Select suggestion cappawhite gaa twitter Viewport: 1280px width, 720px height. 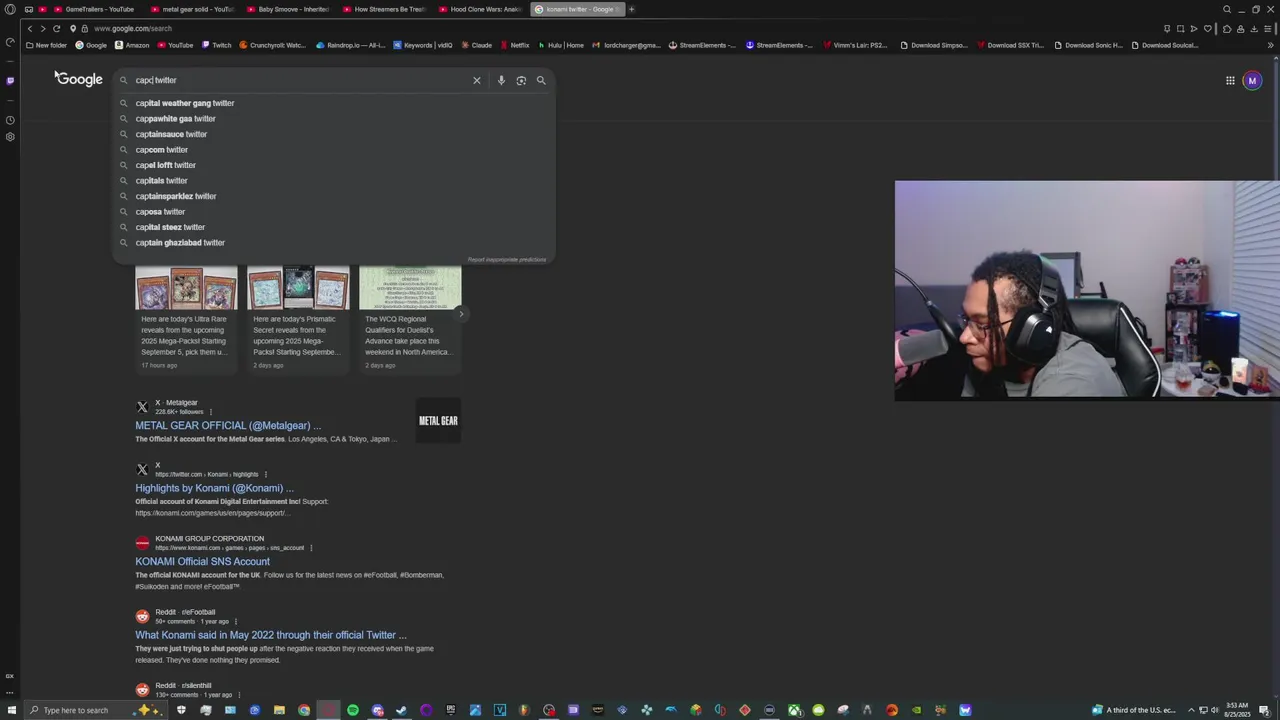(x=176, y=119)
